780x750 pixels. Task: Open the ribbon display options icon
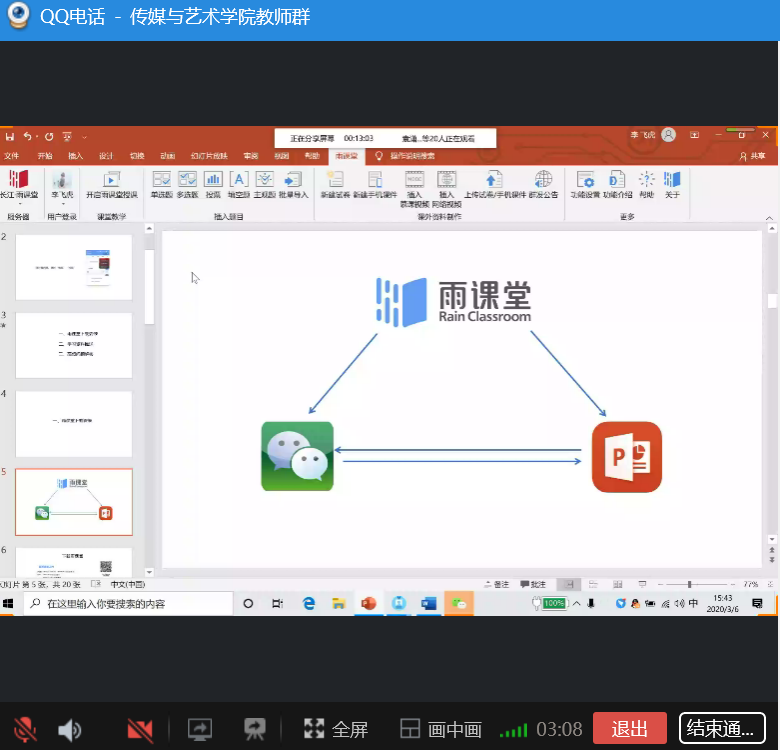point(694,135)
